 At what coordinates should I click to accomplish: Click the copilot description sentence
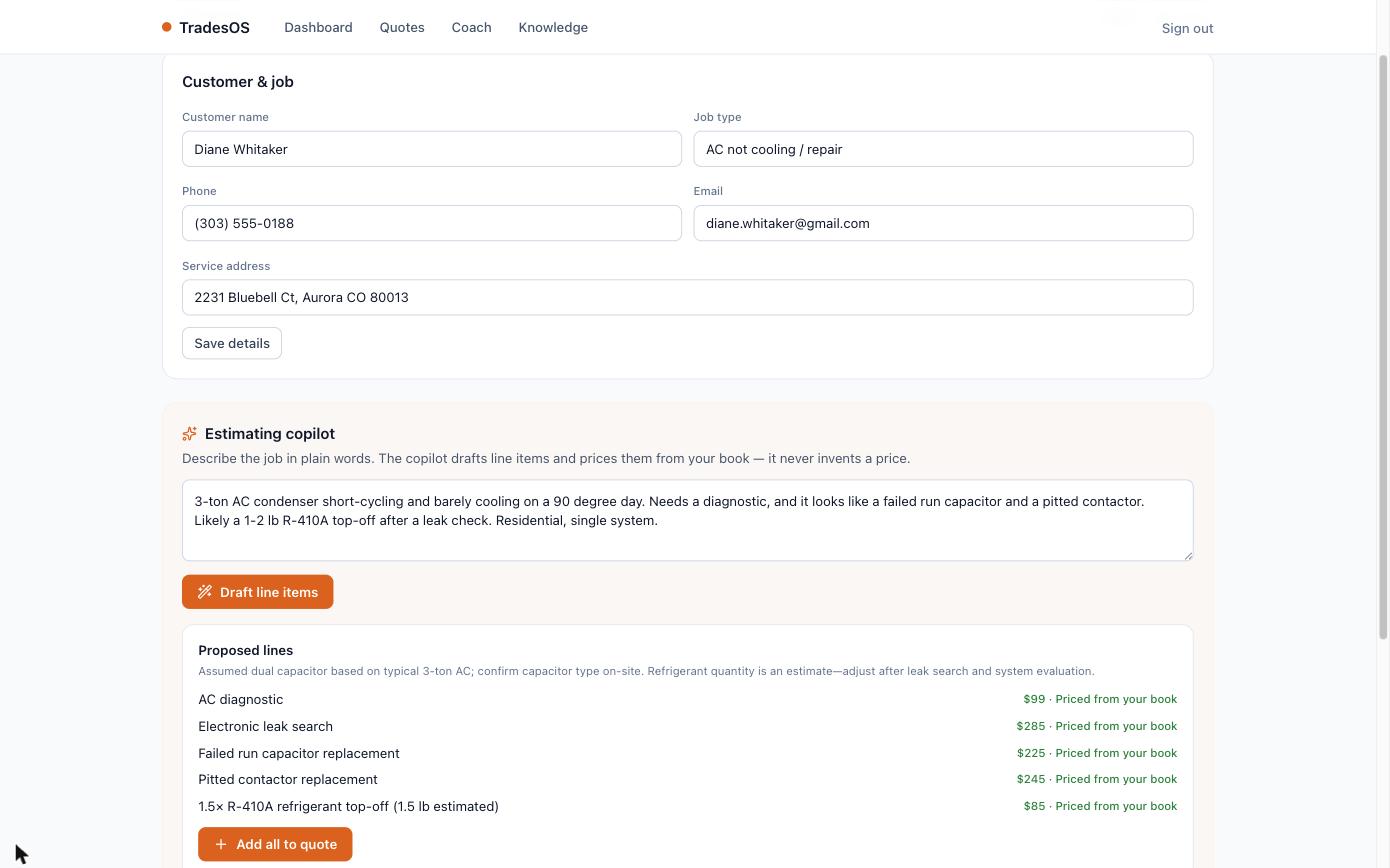pyautogui.click(x=546, y=458)
